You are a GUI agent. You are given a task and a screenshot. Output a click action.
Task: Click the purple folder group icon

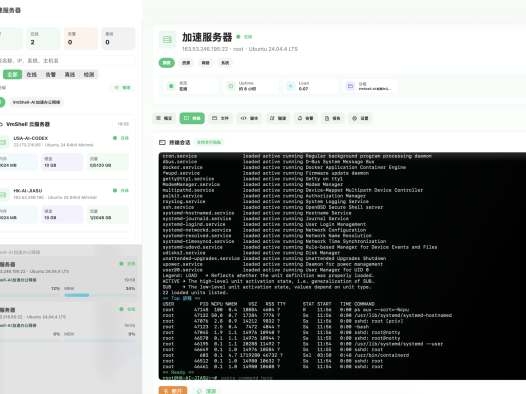[350, 86]
